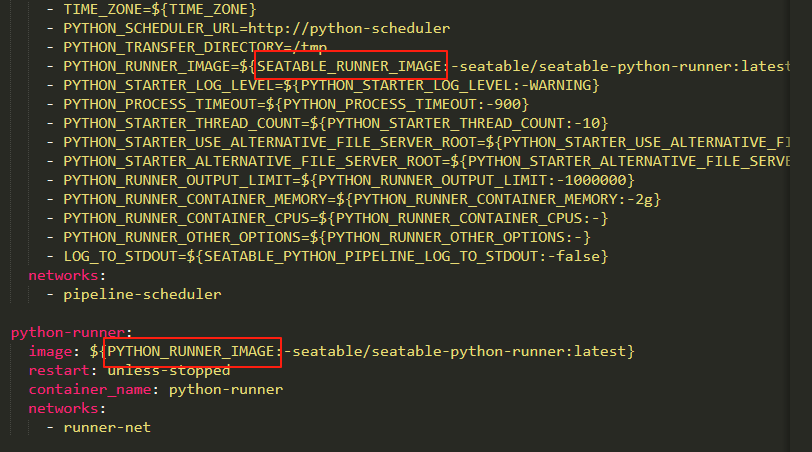The width and height of the screenshot is (812, 452).
Task: Click the highlighted PYTHON_RUNNER_IMAGE variable in image line
Action: pyautogui.click(x=191, y=352)
